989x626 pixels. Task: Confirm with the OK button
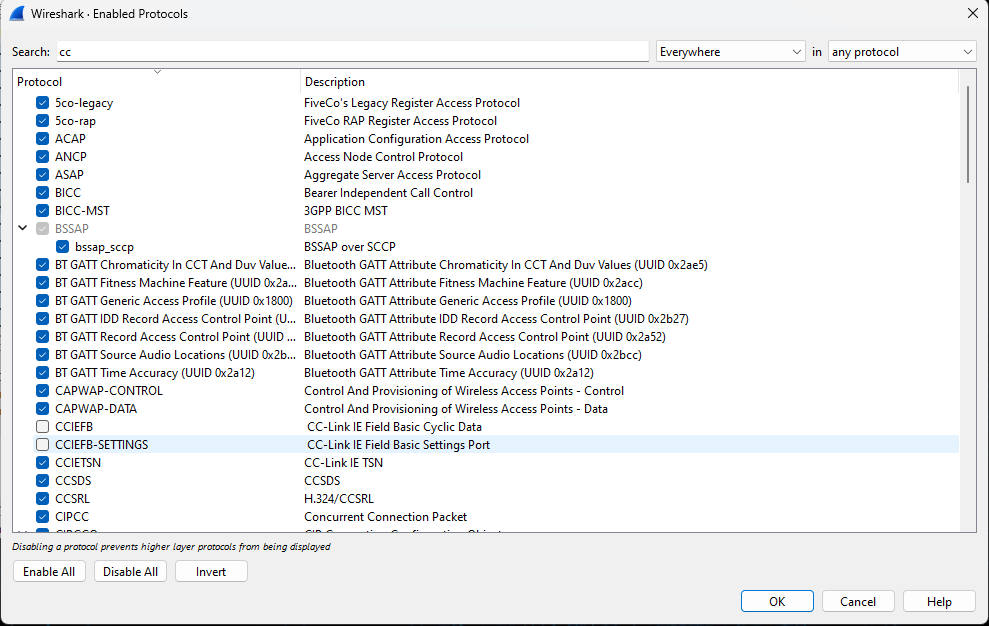coord(777,601)
